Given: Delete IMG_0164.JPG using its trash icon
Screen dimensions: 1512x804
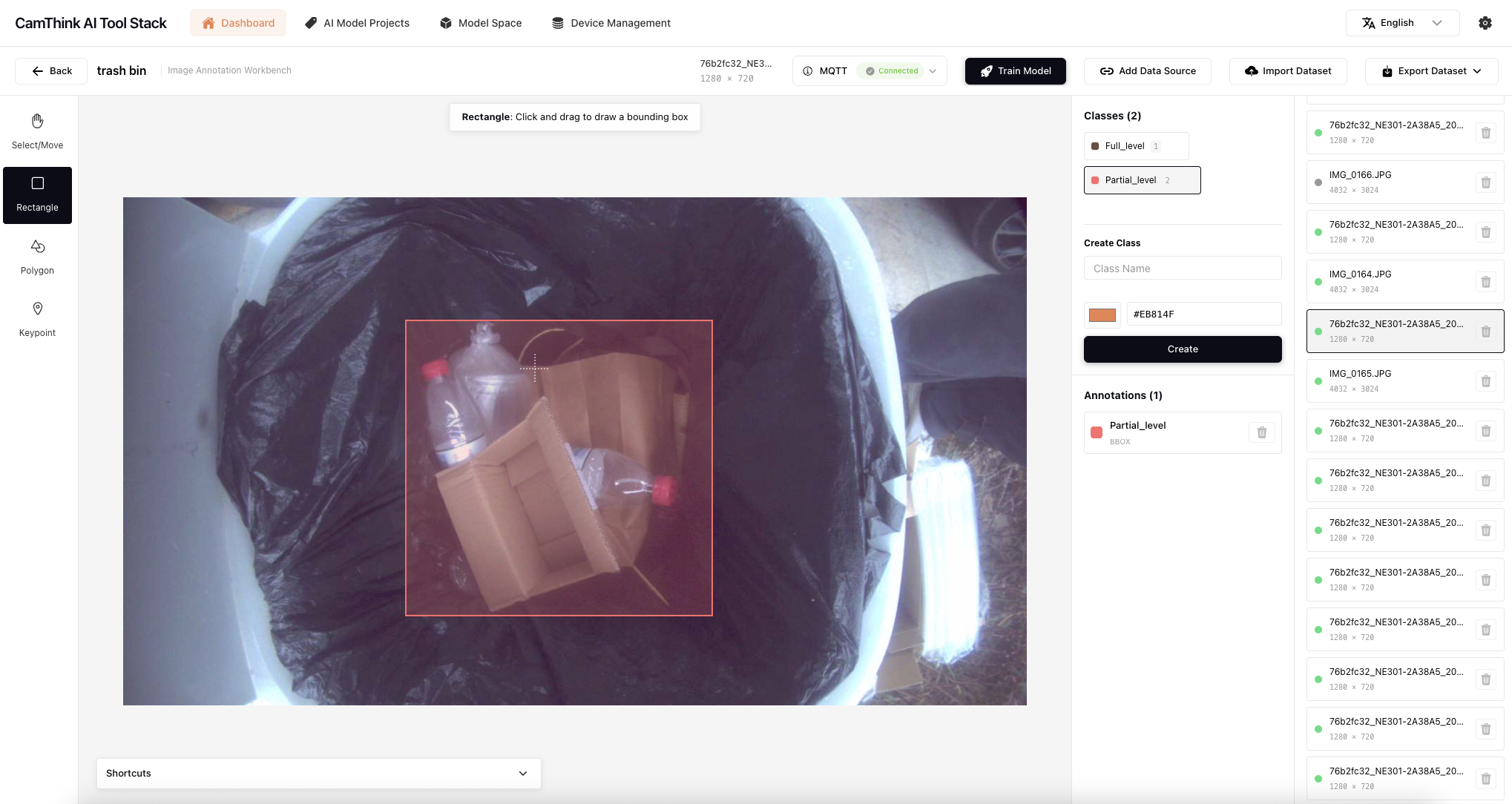Looking at the screenshot, I should tap(1485, 282).
